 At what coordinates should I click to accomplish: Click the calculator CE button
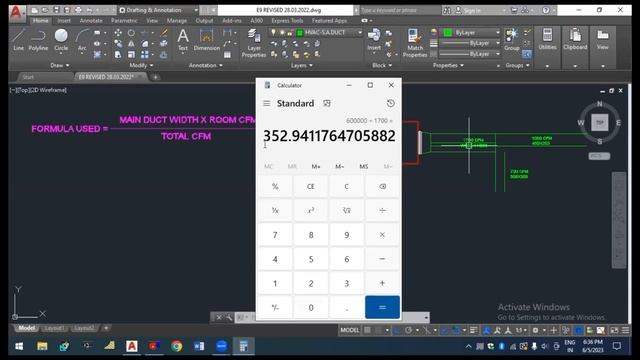click(x=311, y=186)
